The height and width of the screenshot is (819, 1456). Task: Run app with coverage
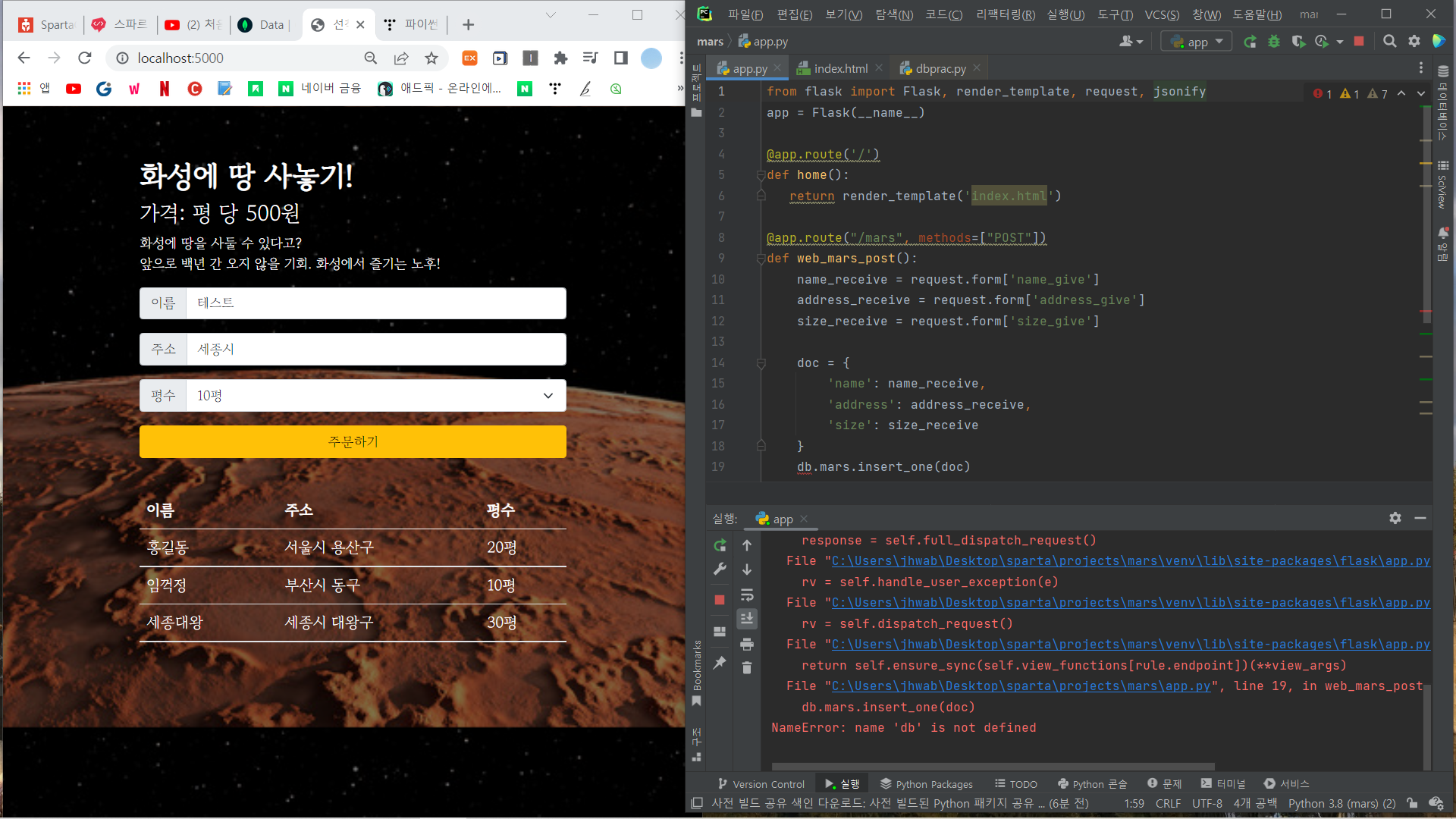[1298, 42]
